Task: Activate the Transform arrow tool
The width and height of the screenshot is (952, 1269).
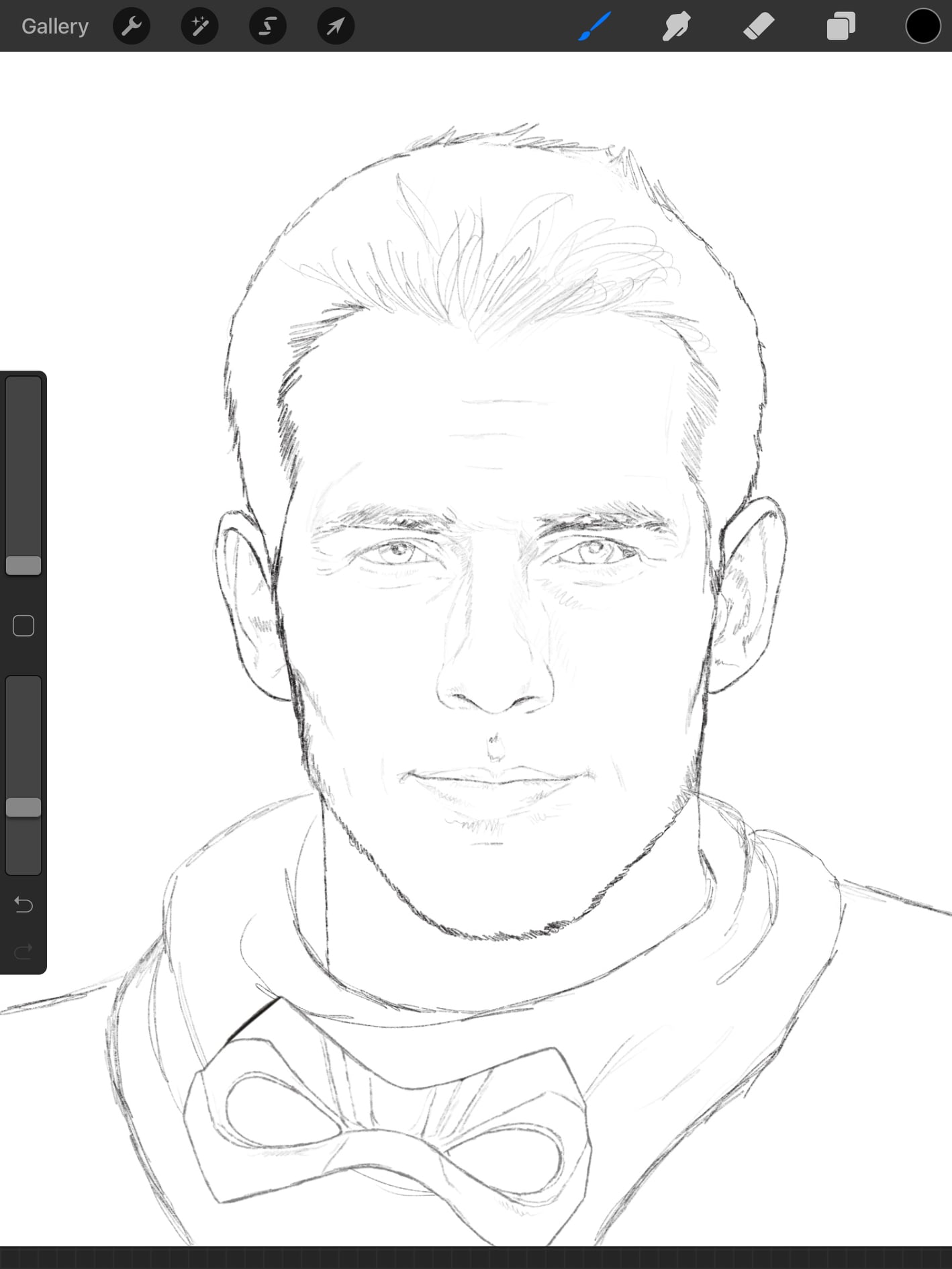Action: tap(336, 26)
